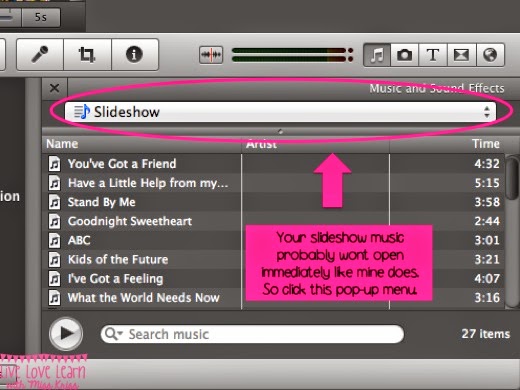The width and height of the screenshot is (520, 390).
Task: Click the music file icon beside Goodnight Sweetheart
Action: point(55,221)
